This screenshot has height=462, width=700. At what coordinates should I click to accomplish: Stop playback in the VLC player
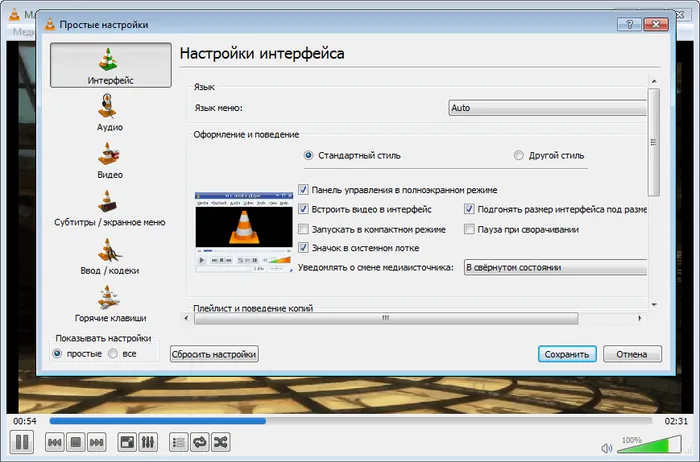[76, 442]
